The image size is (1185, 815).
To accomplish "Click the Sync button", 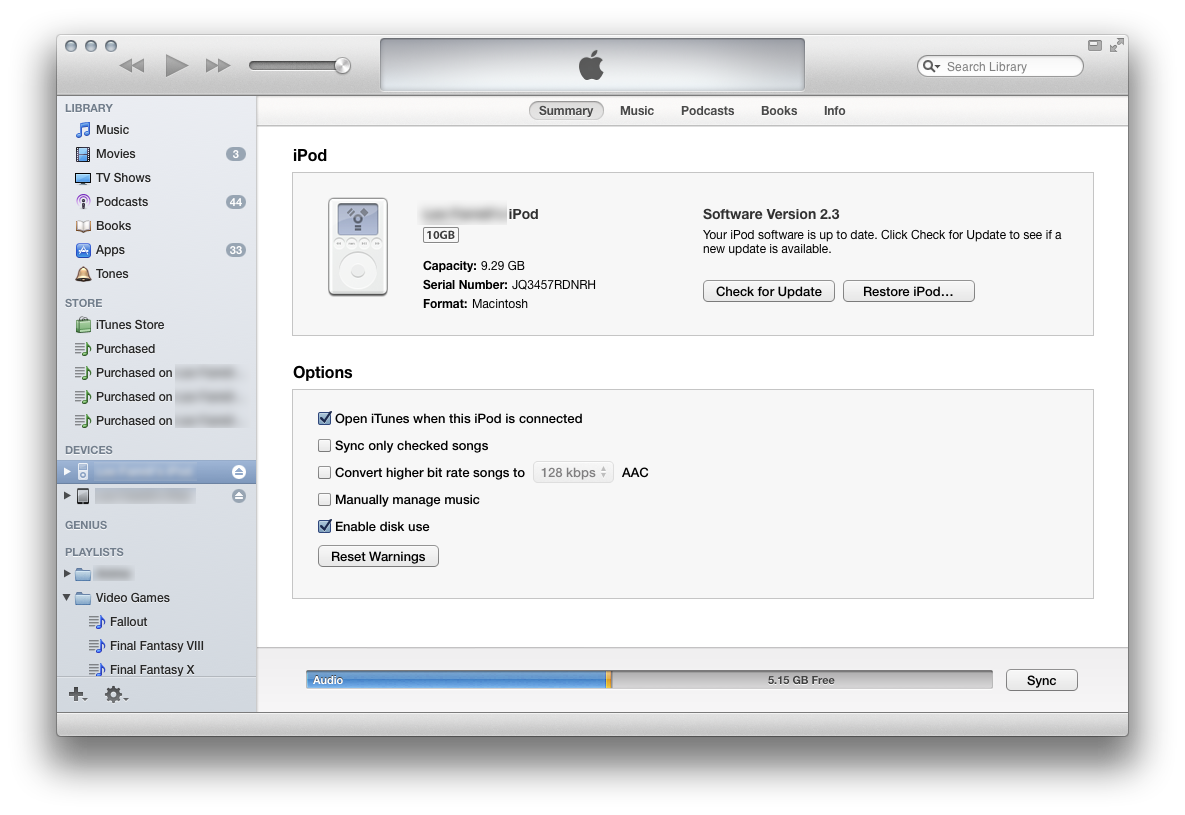I will [1041, 680].
